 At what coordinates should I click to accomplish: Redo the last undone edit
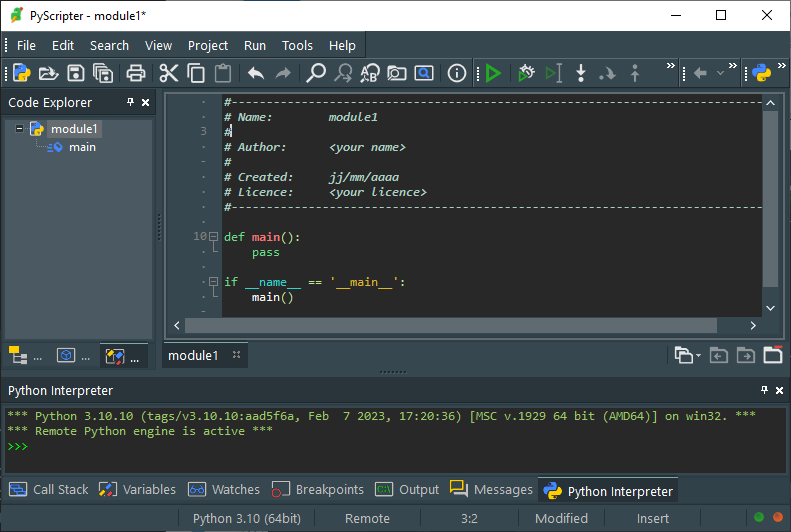click(x=283, y=73)
